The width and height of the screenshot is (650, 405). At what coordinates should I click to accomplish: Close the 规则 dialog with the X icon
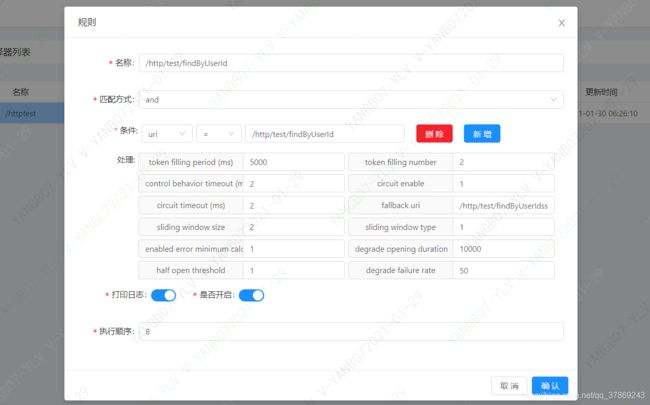click(561, 23)
